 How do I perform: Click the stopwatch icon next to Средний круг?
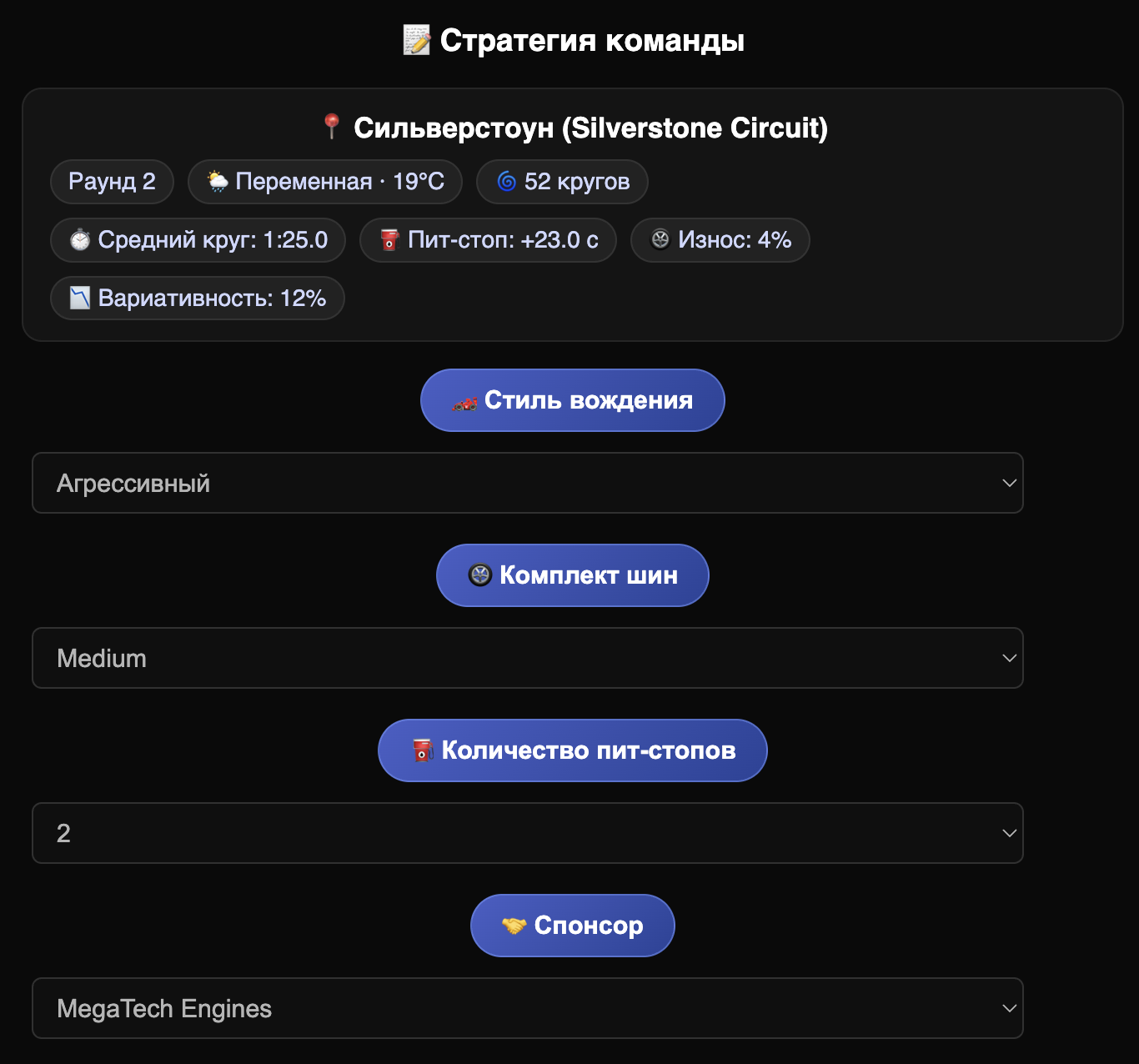(x=79, y=240)
